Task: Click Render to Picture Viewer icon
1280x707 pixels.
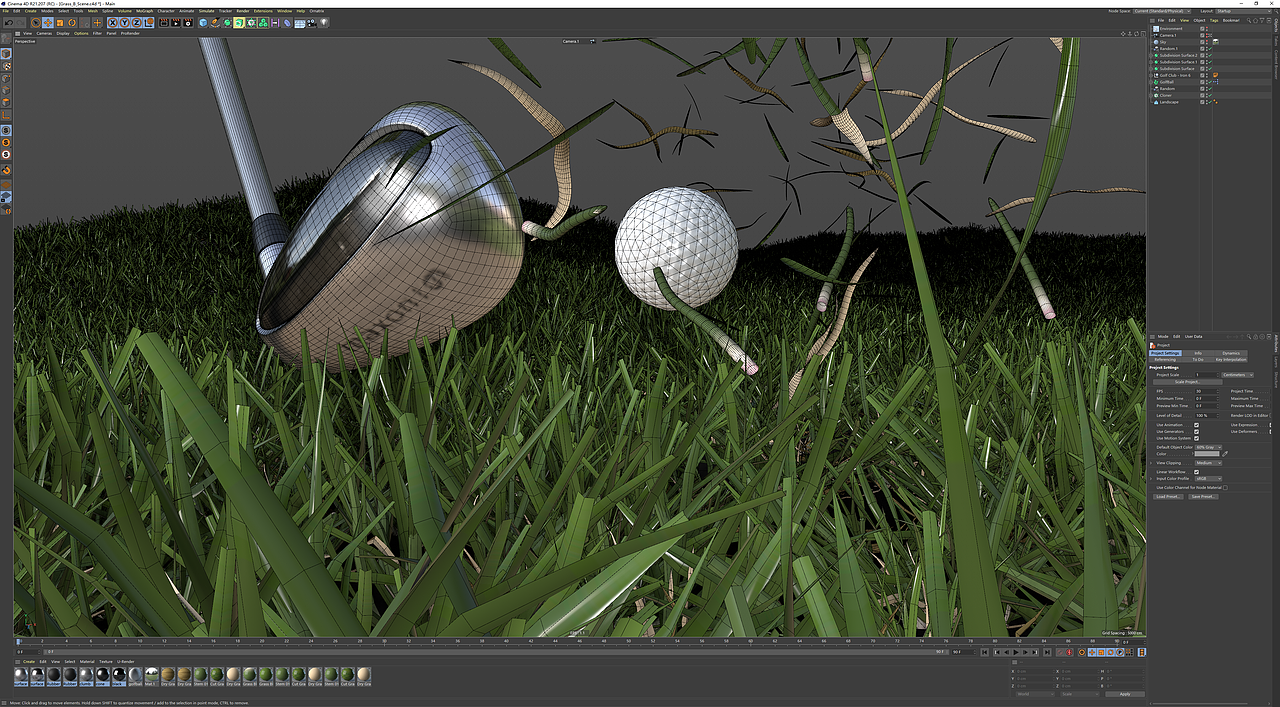Action: coord(176,22)
